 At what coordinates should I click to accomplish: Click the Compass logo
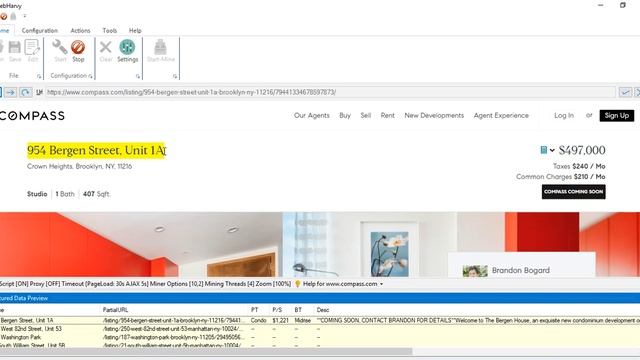tap(32, 116)
